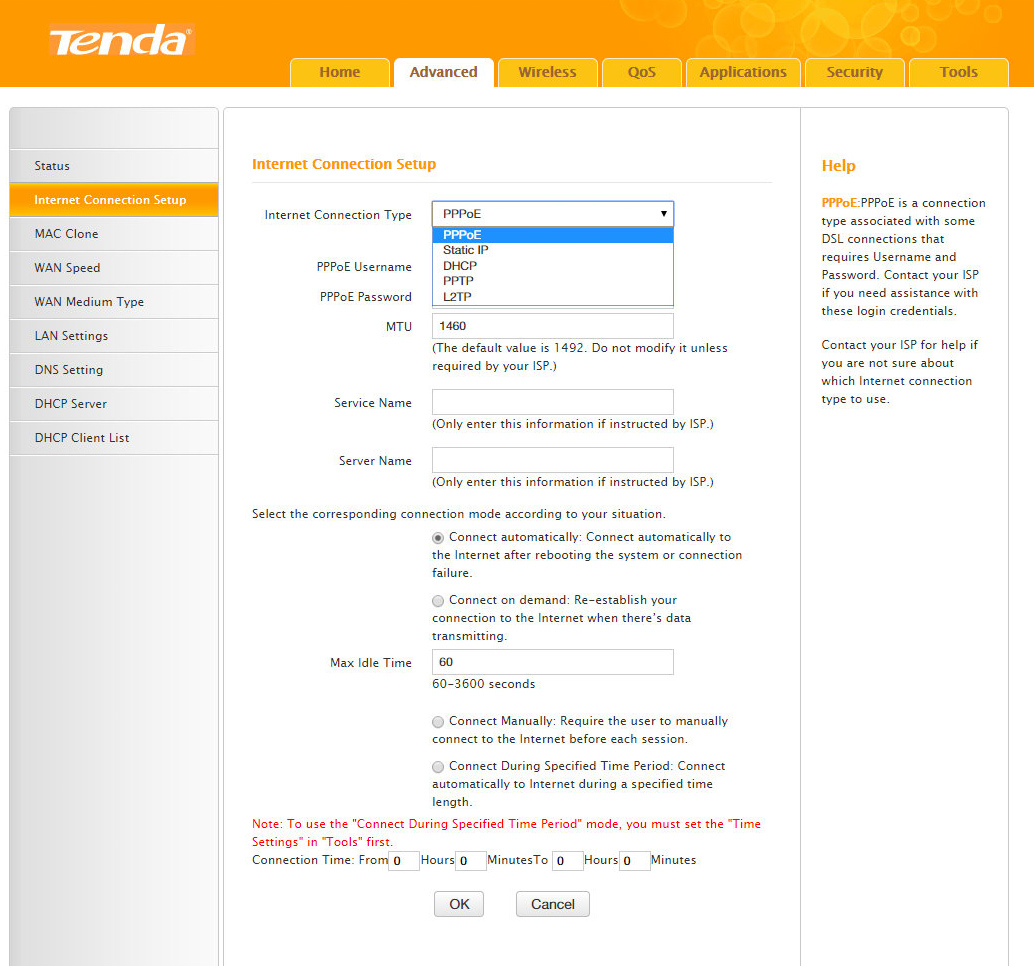The image size is (1034, 966).
Task: Click the red Note text
Action: (x=506, y=833)
